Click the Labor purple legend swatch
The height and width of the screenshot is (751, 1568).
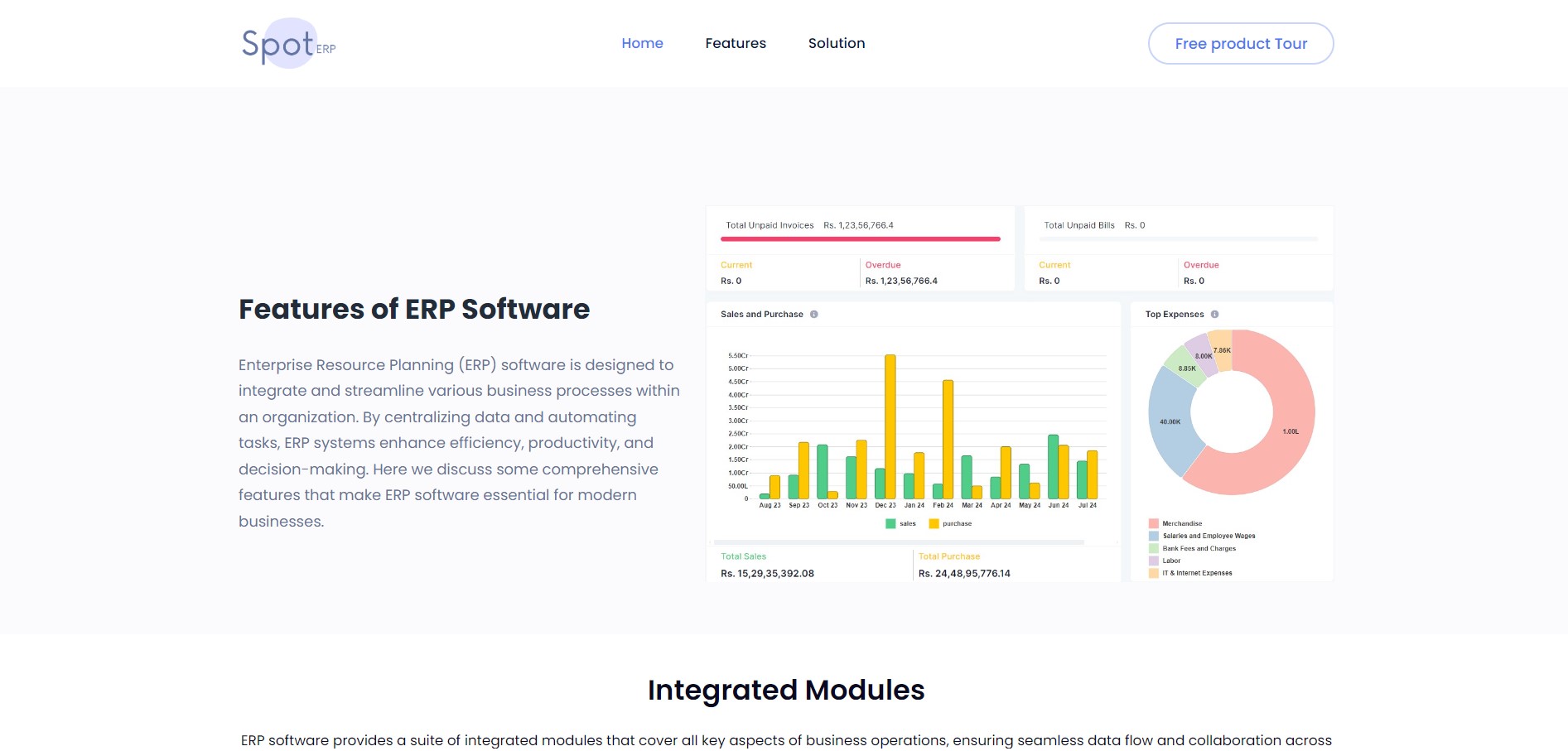(x=1153, y=561)
